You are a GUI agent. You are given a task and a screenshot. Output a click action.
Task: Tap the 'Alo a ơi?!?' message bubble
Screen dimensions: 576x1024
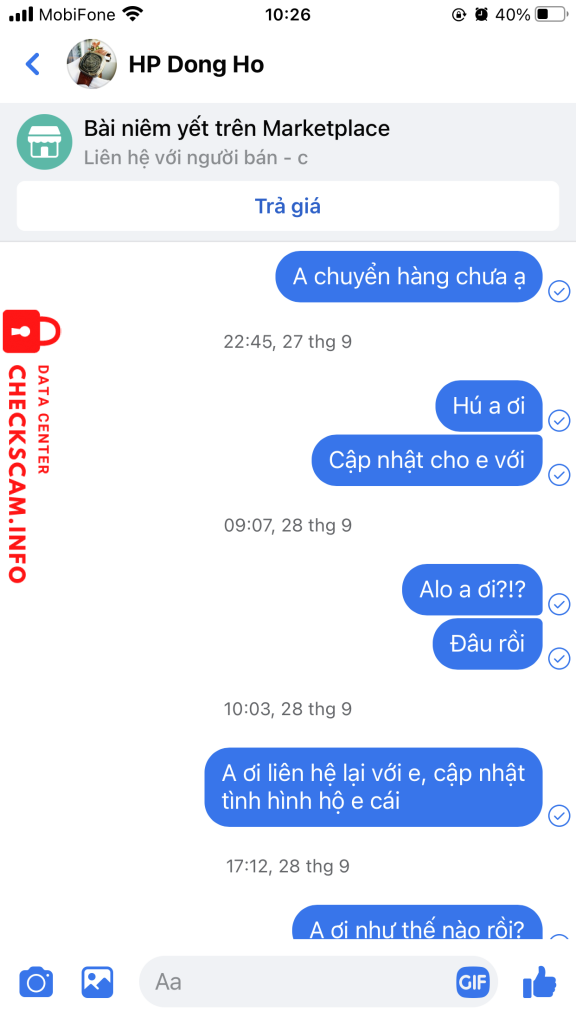(x=472, y=590)
